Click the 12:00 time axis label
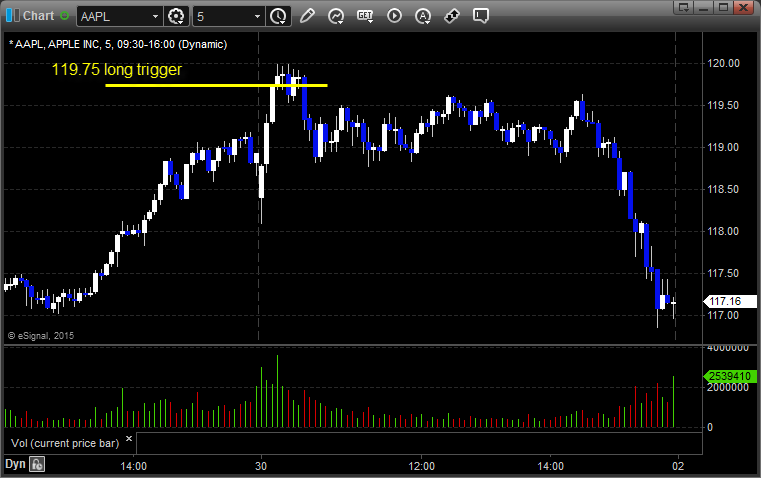This screenshot has width=761, height=478. tap(421, 466)
